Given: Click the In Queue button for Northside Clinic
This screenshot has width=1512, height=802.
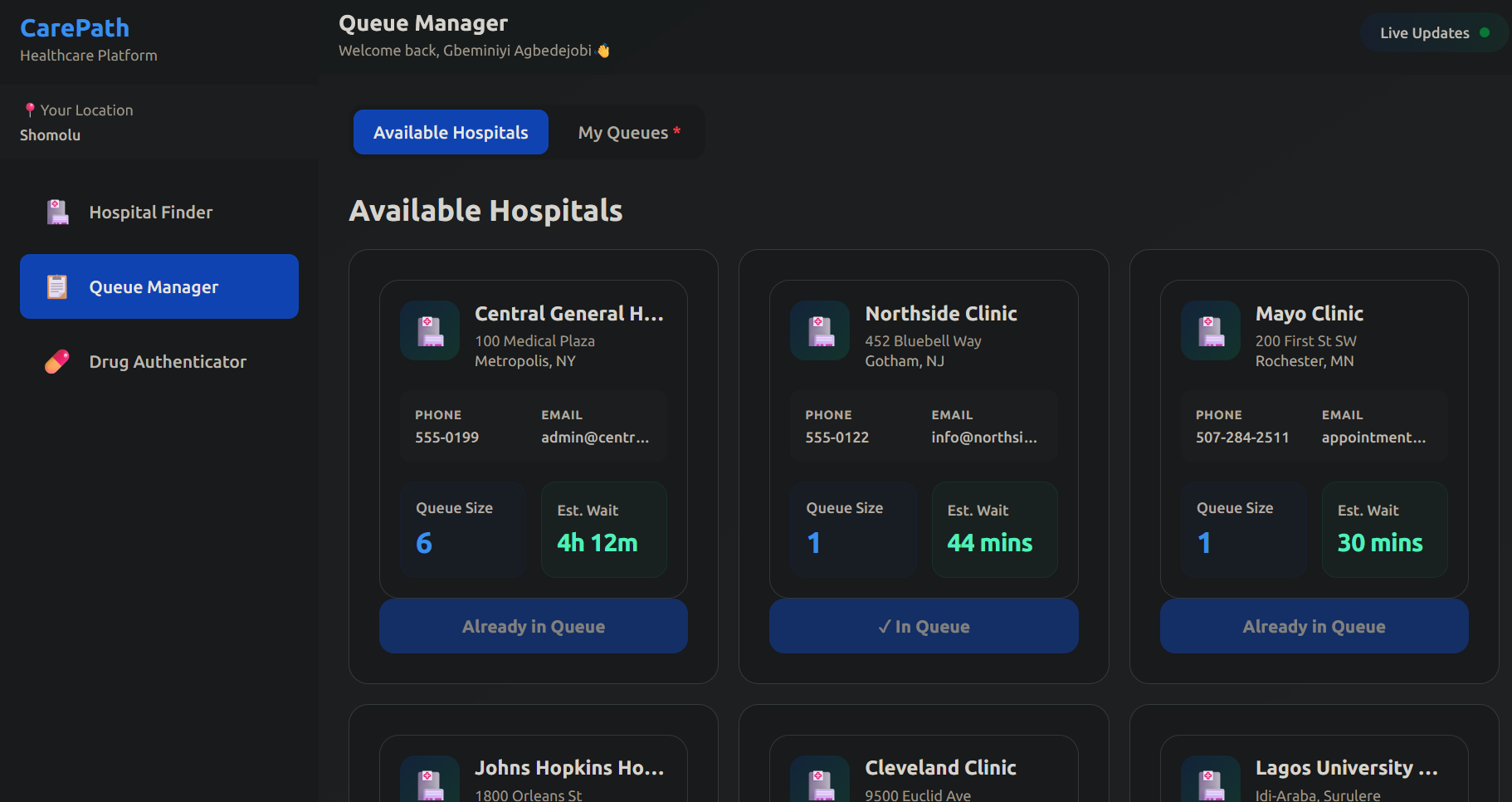Looking at the screenshot, I should pyautogui.click(x=924, y=626).
